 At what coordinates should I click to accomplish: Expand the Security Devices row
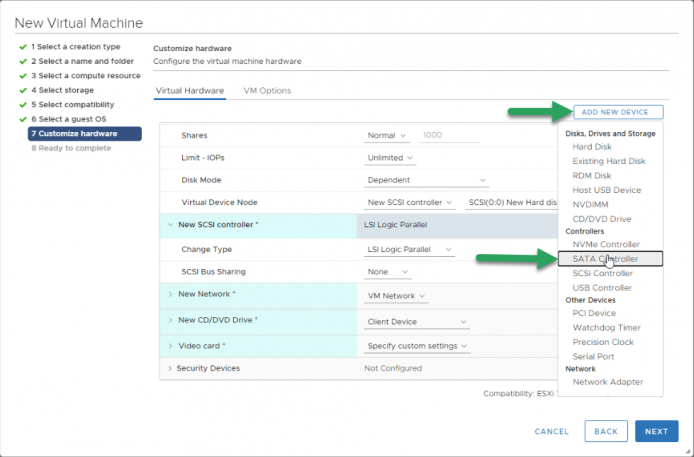tap(170, 368)
